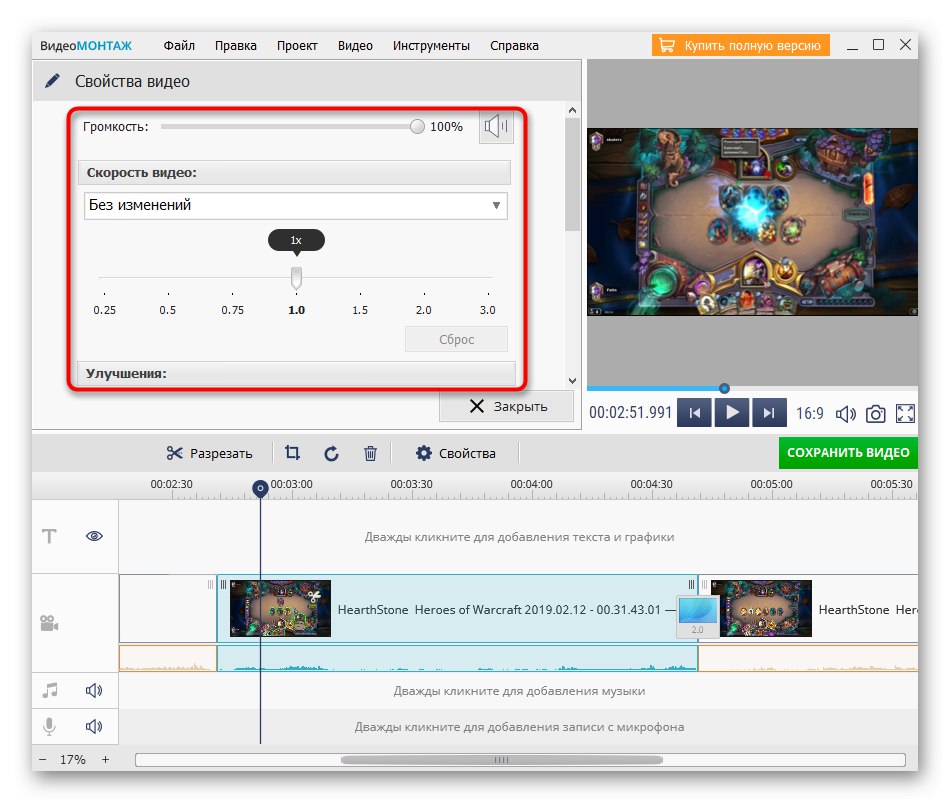Click the music track note icon
The height and width of the screenshot is (803, 950).
point(50,690)
